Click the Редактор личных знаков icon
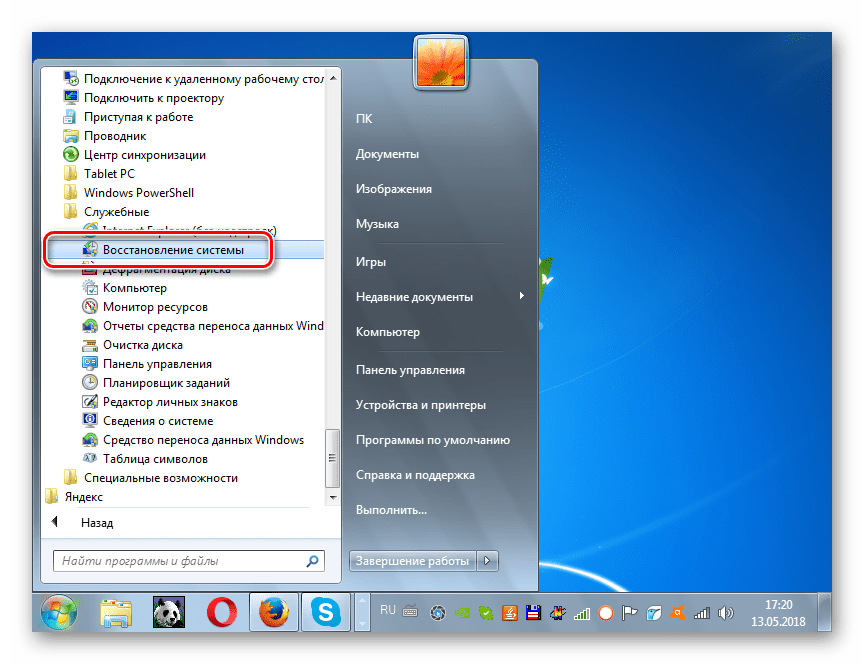Image resolution: width=864 pixels, height=664 pixels. coord(90,401)
